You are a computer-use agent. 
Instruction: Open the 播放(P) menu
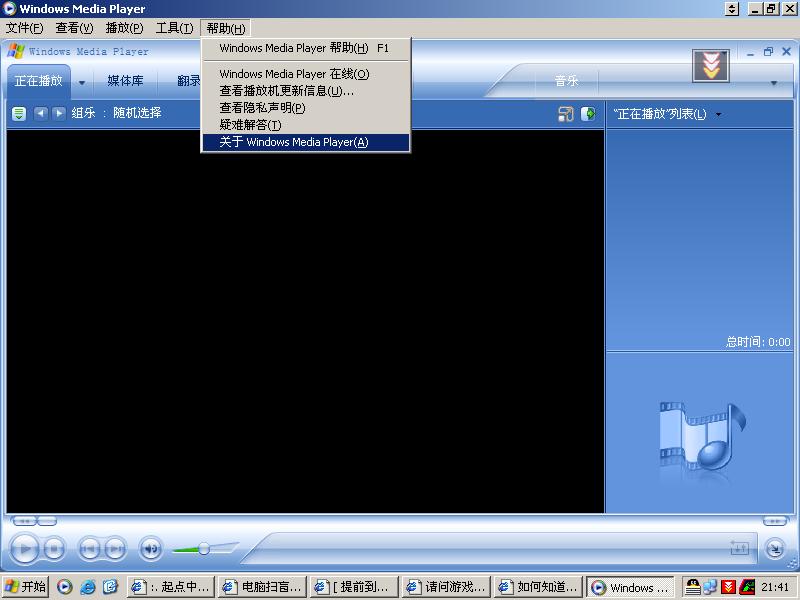[x=124, y=28]
